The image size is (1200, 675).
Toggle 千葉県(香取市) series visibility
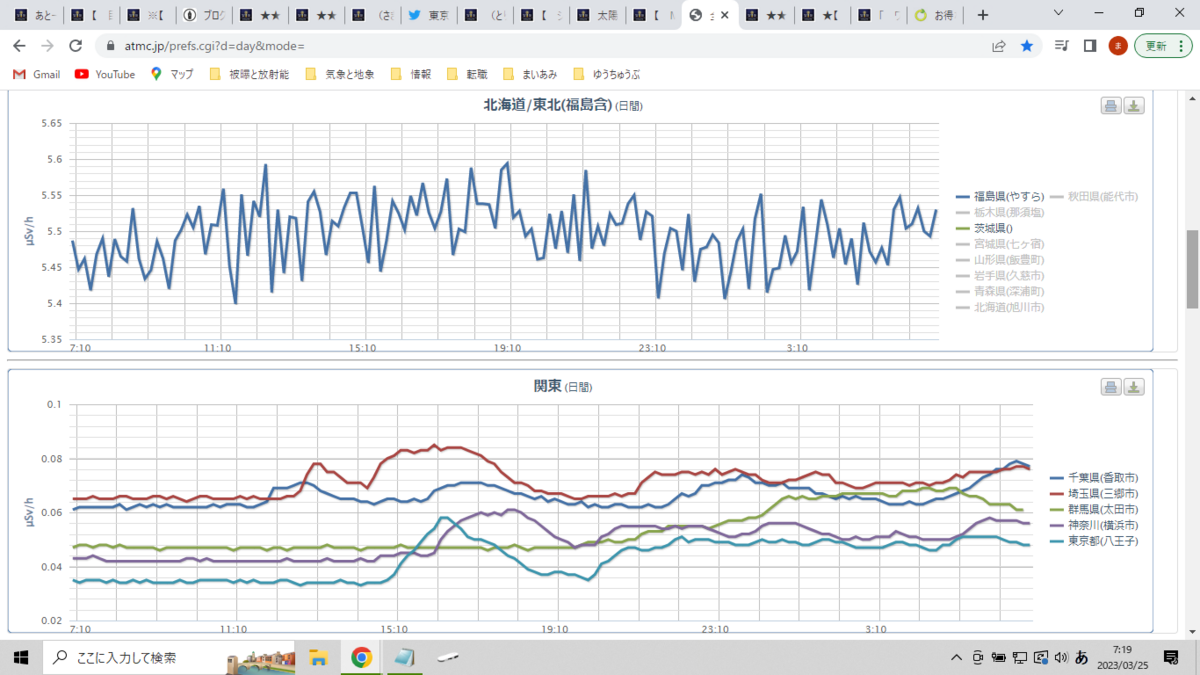pos(1095,478)
